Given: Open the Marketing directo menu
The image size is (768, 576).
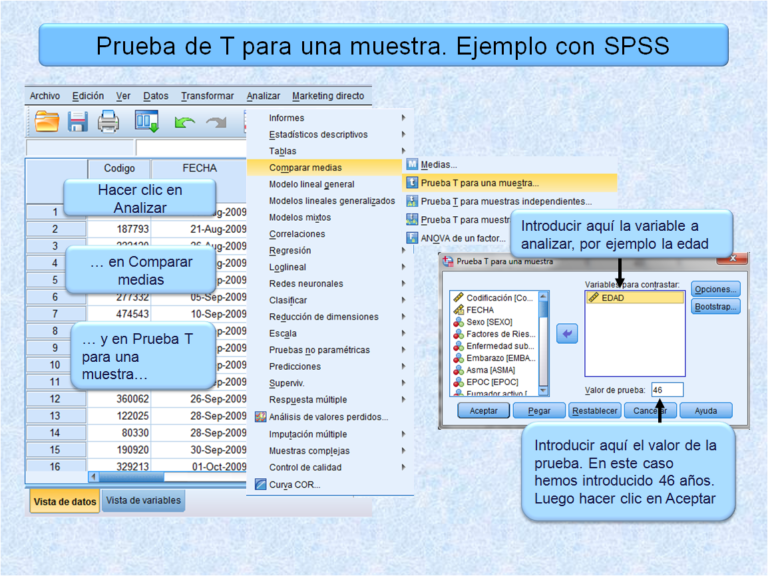Looking at the screenshot, I should point(328,96).
